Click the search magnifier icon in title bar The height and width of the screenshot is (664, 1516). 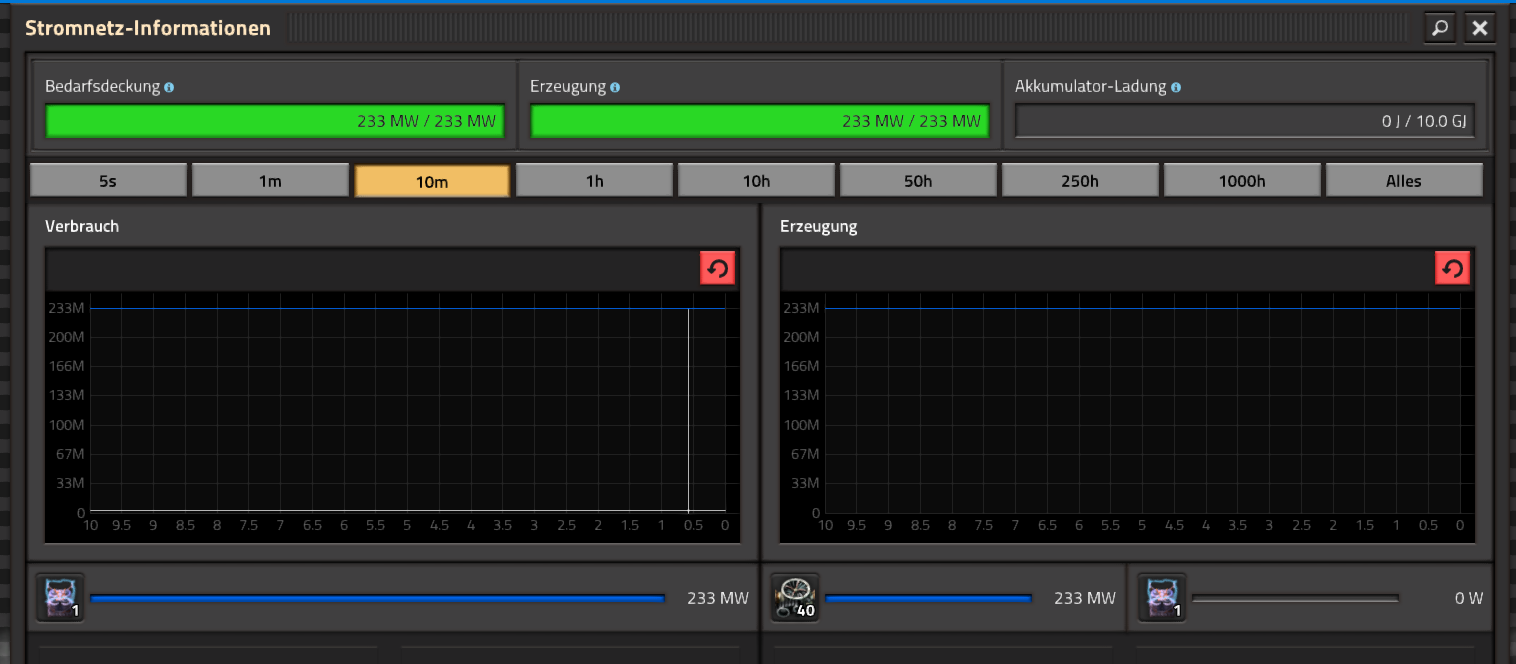click(1439, 28)
